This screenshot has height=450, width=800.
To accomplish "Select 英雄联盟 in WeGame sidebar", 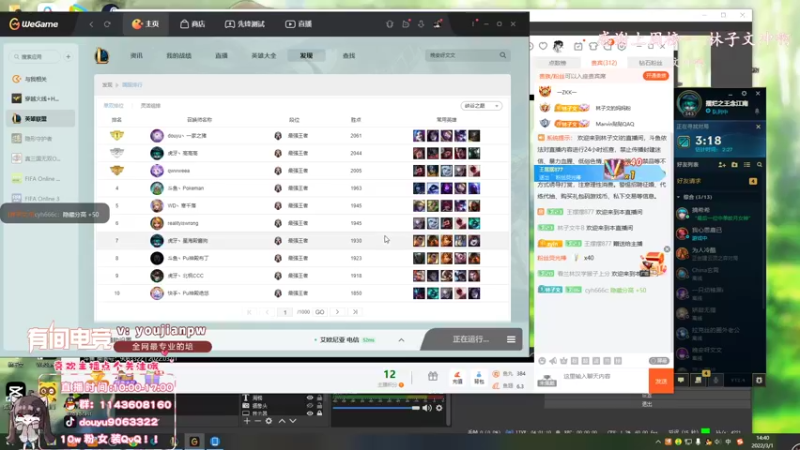I will pyautogui.click(x=41, y=118).
